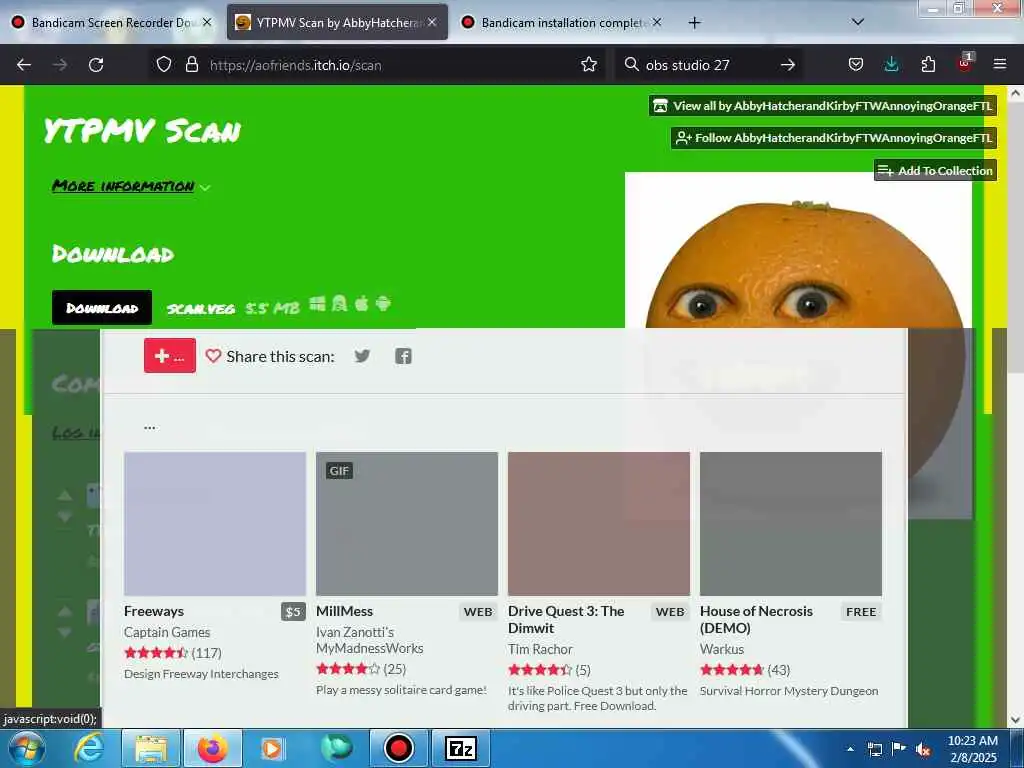
Task: Switch to Bandicam Screen Recorder tab
Action: coord(112,22)
